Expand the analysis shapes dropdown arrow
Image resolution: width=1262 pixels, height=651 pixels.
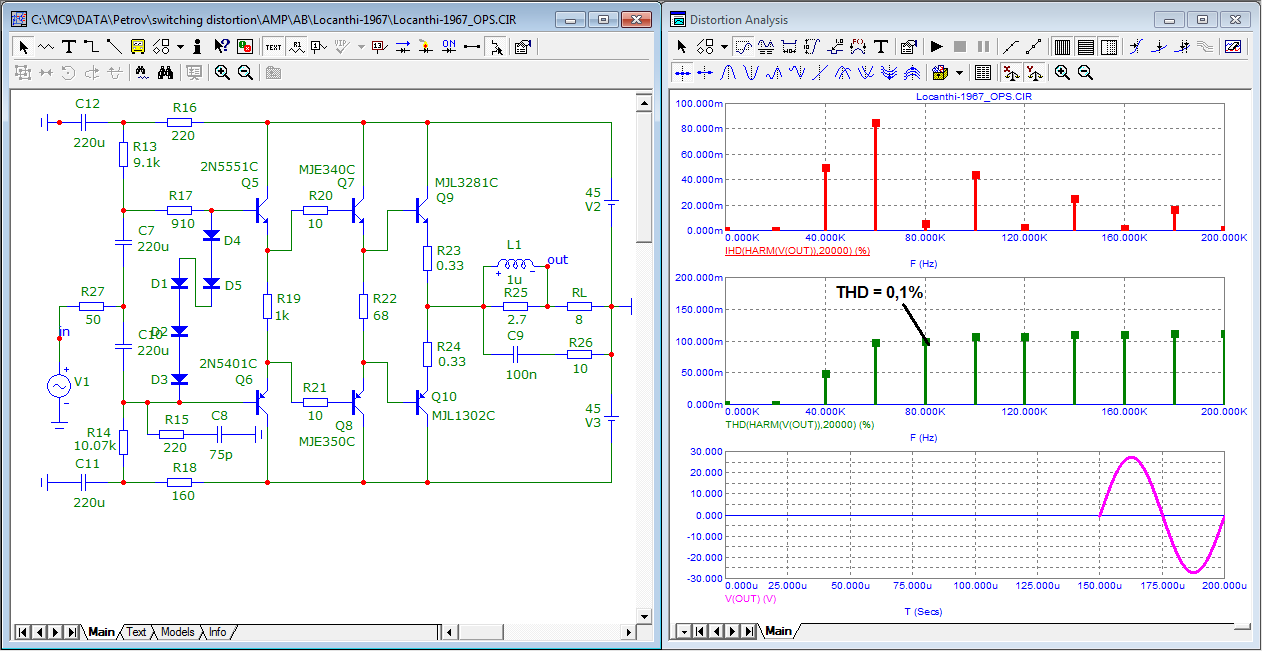pyautogui.click(x=723, y=46)
